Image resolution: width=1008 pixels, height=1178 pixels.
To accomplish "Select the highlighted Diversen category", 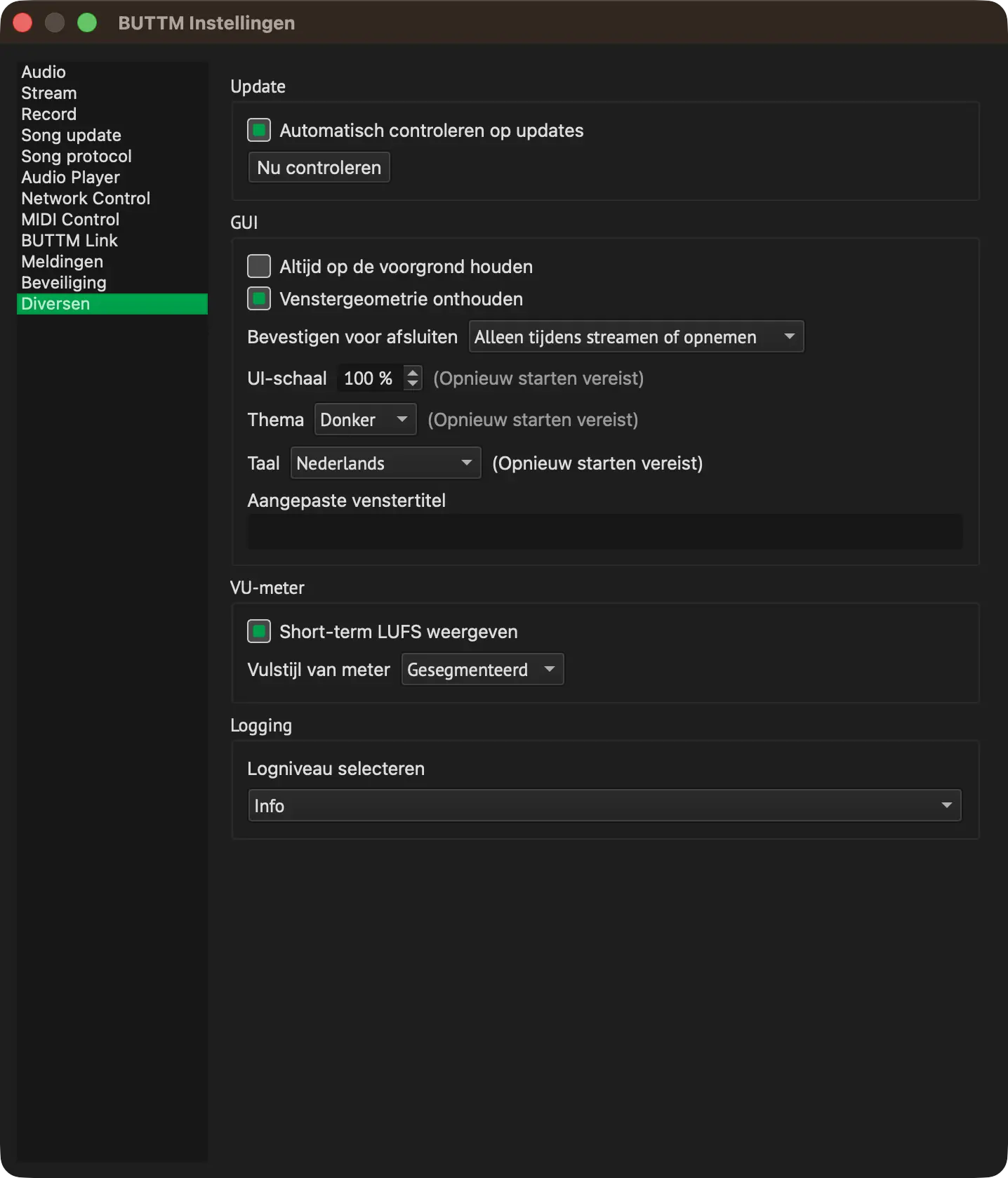I will click(x=112, y=304).
